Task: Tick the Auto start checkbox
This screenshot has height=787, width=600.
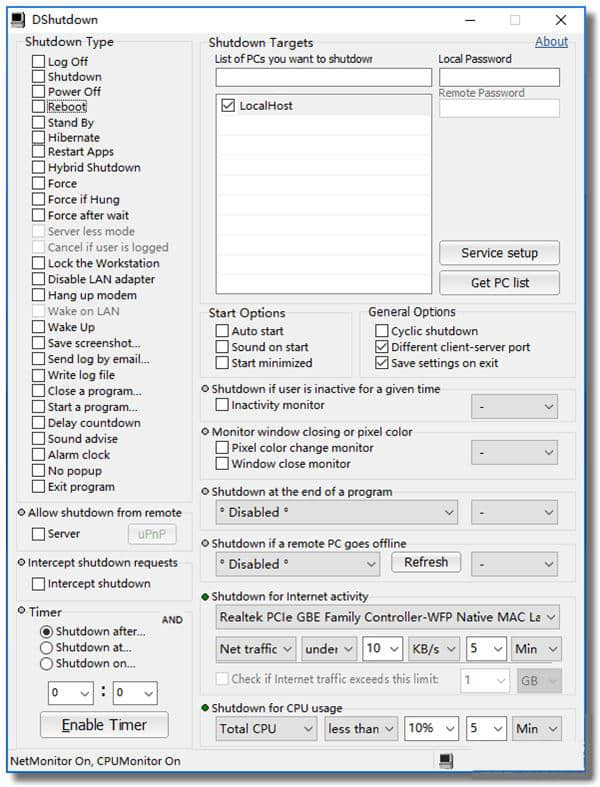Action: pos(222,331)
